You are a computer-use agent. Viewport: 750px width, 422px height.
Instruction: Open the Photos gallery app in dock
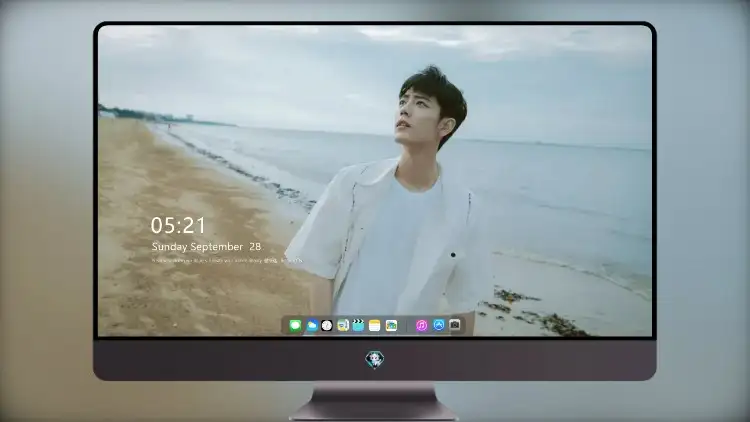coord(391,325)
